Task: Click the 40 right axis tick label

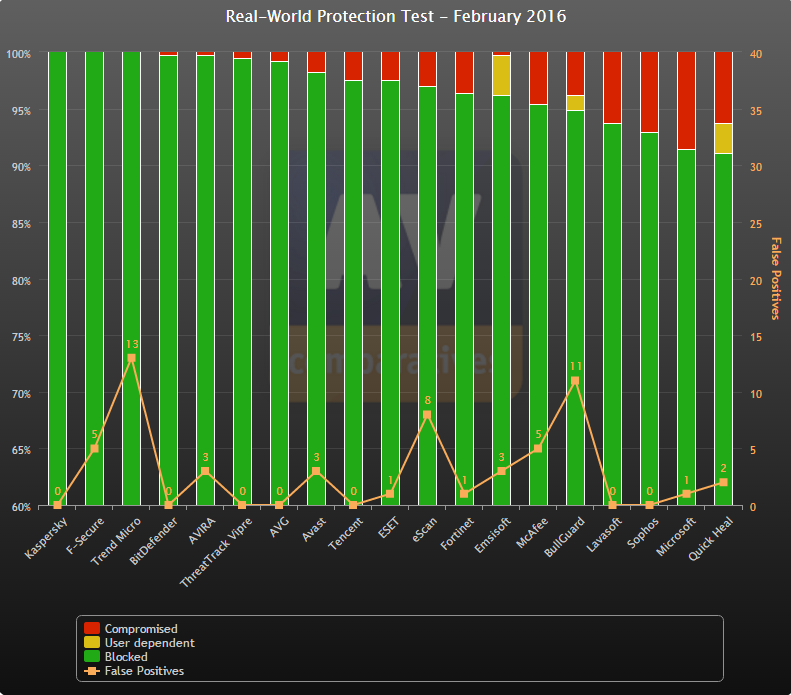Action: point(756,54)
